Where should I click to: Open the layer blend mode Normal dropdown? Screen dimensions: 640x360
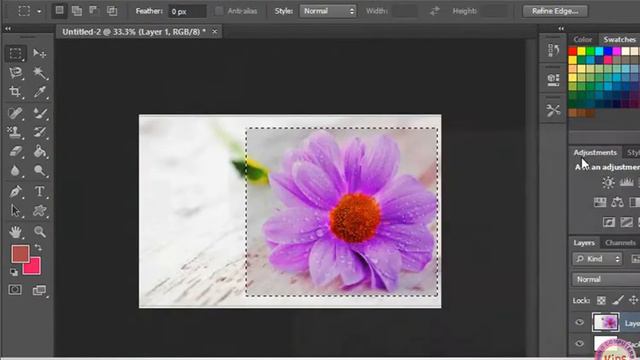pos(606,280)
